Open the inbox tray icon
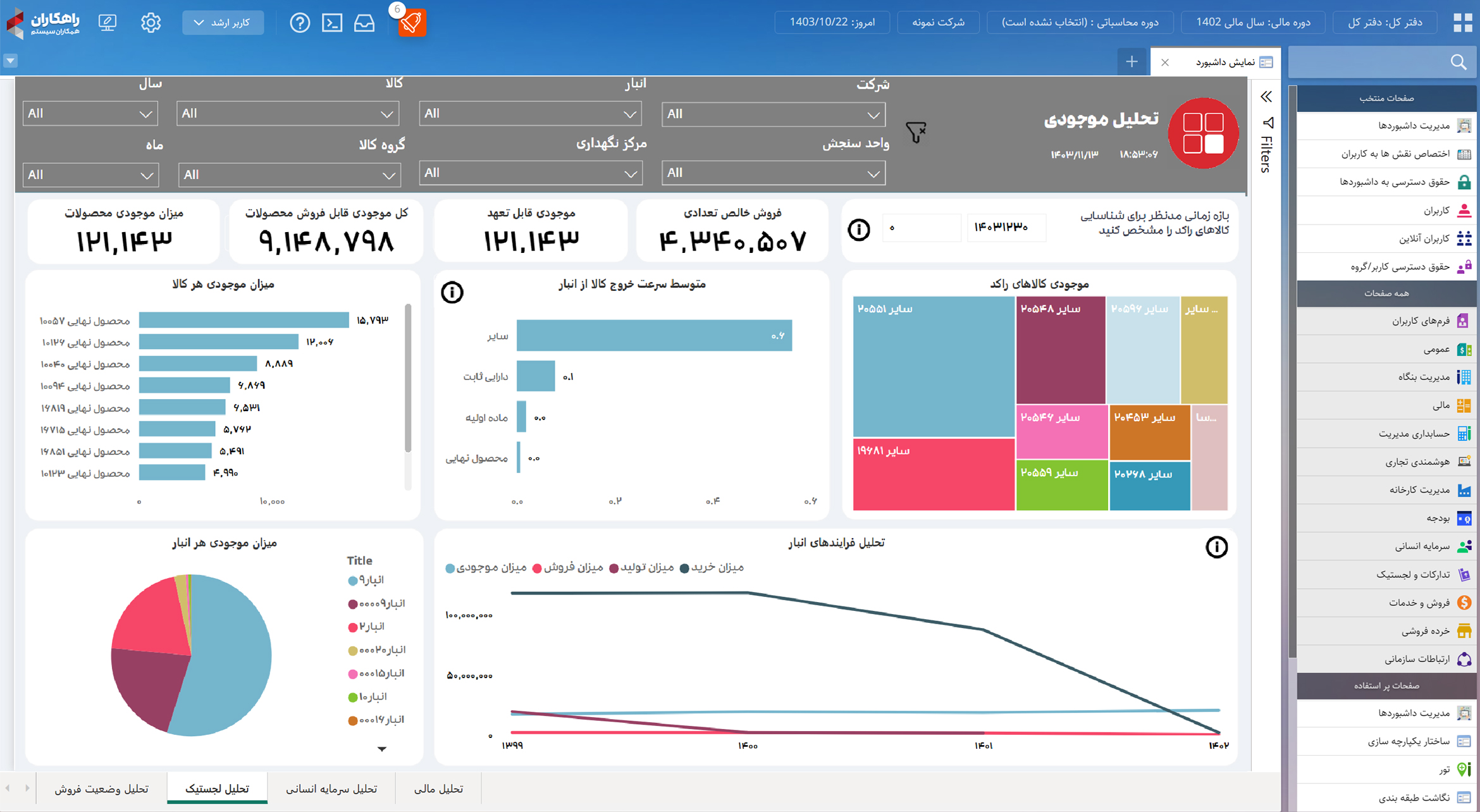This screenshot has height=812, width=1480. click(x=364, y=23)
